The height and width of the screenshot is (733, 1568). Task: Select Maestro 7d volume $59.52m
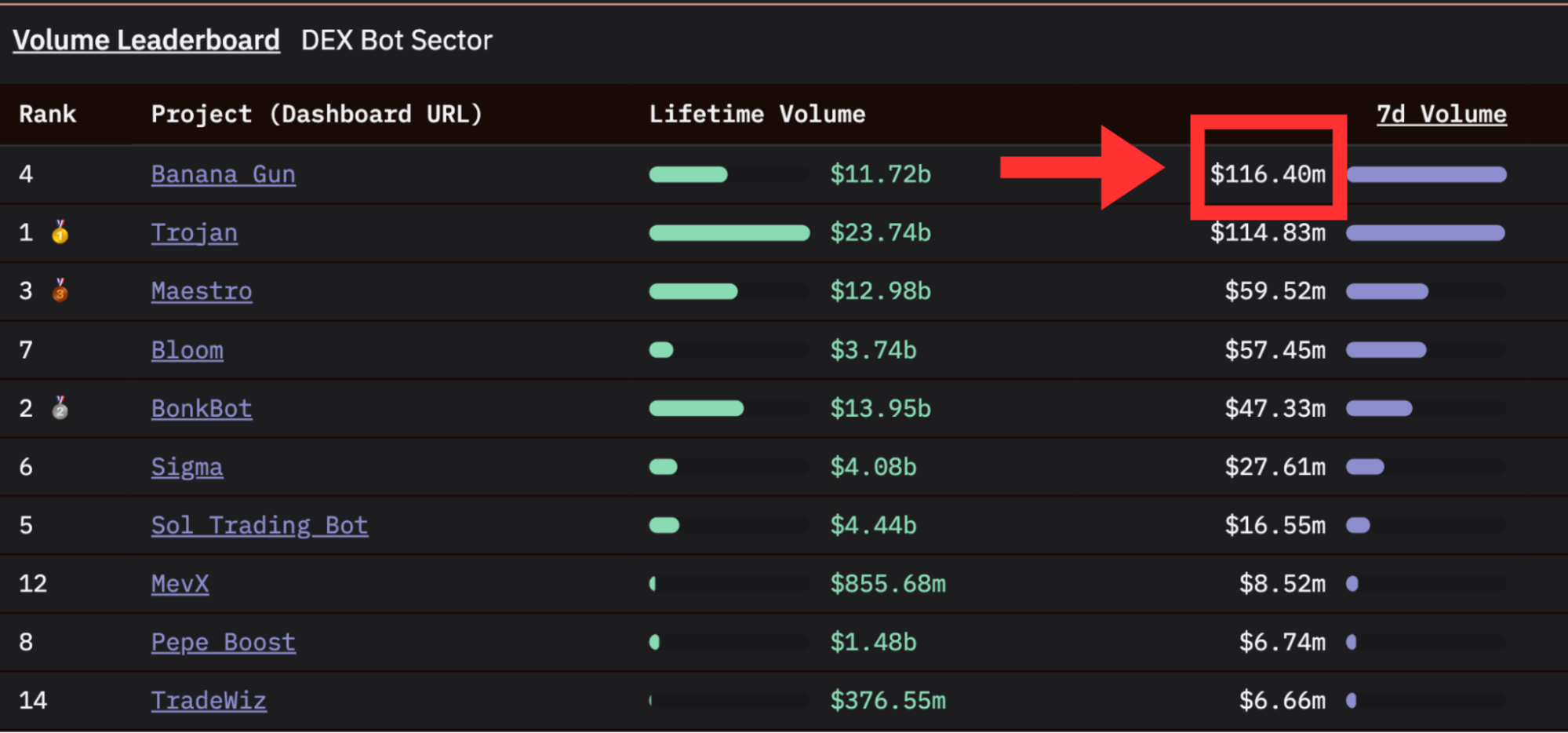[x=1275, y=290]
